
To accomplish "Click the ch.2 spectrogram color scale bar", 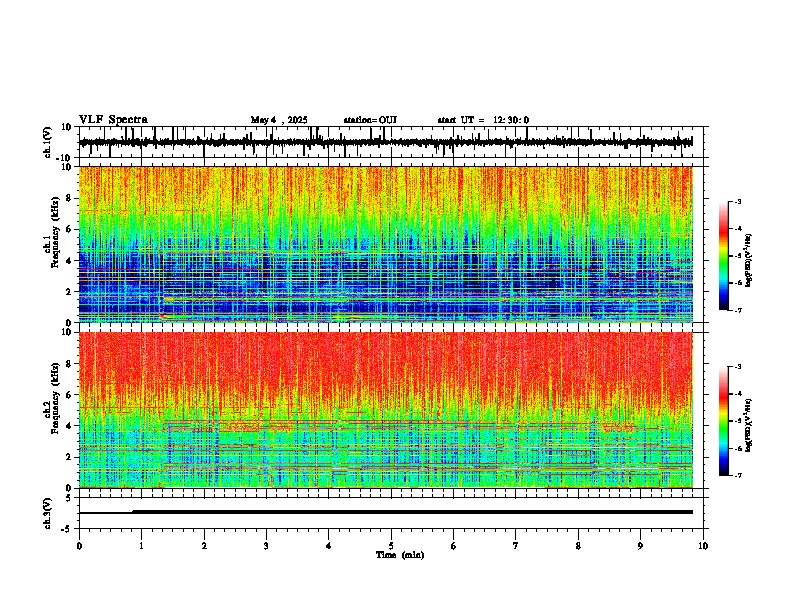I will point(723,421).
